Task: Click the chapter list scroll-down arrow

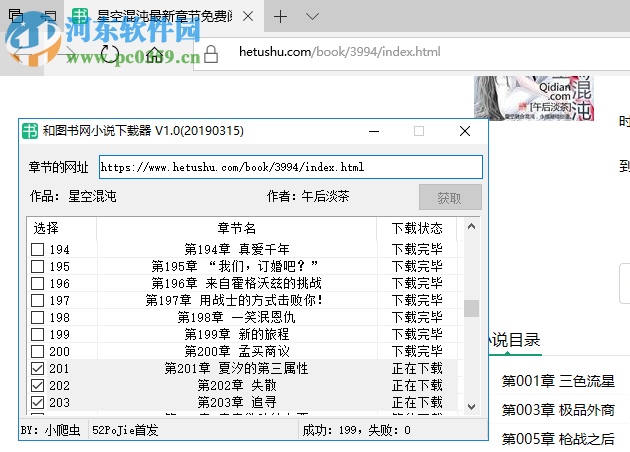Action: [x=472, y=407]
